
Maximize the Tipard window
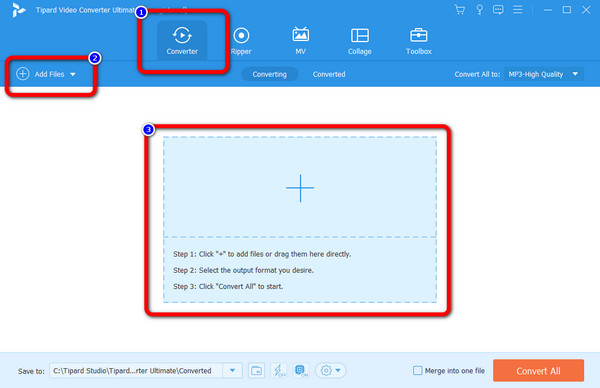point(567,10)
